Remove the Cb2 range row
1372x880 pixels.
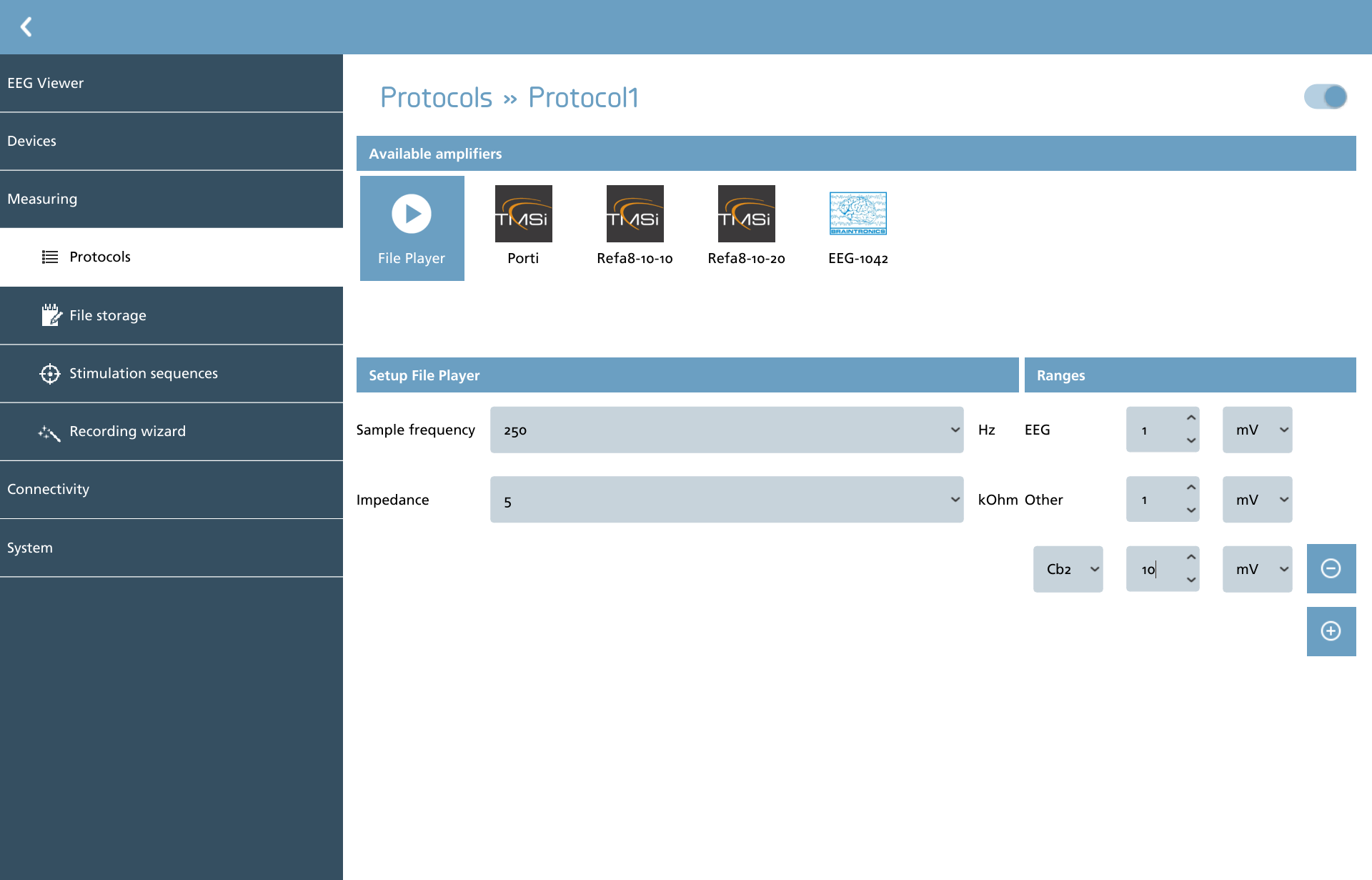(1331, 568)
